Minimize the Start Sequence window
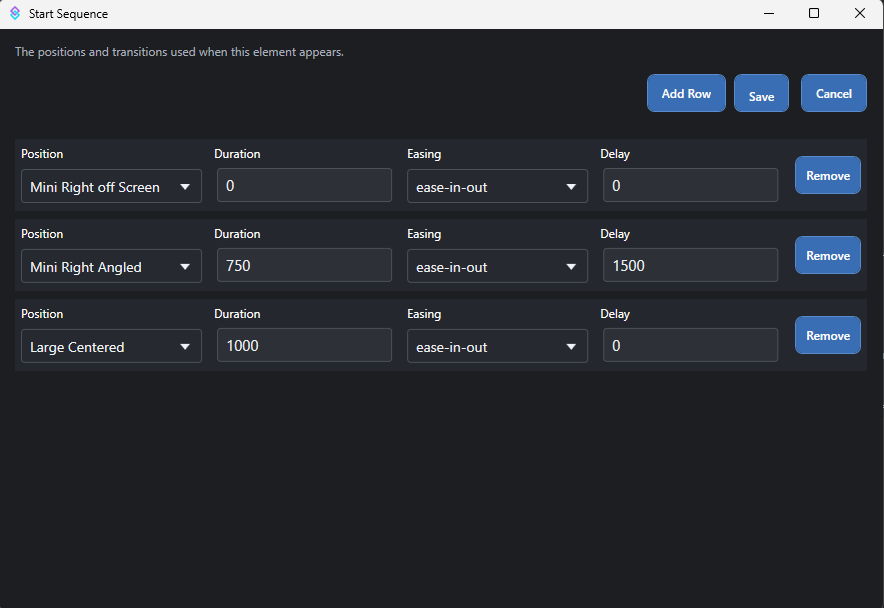Viewport: 884px width, 608px height. coord(769,13)
